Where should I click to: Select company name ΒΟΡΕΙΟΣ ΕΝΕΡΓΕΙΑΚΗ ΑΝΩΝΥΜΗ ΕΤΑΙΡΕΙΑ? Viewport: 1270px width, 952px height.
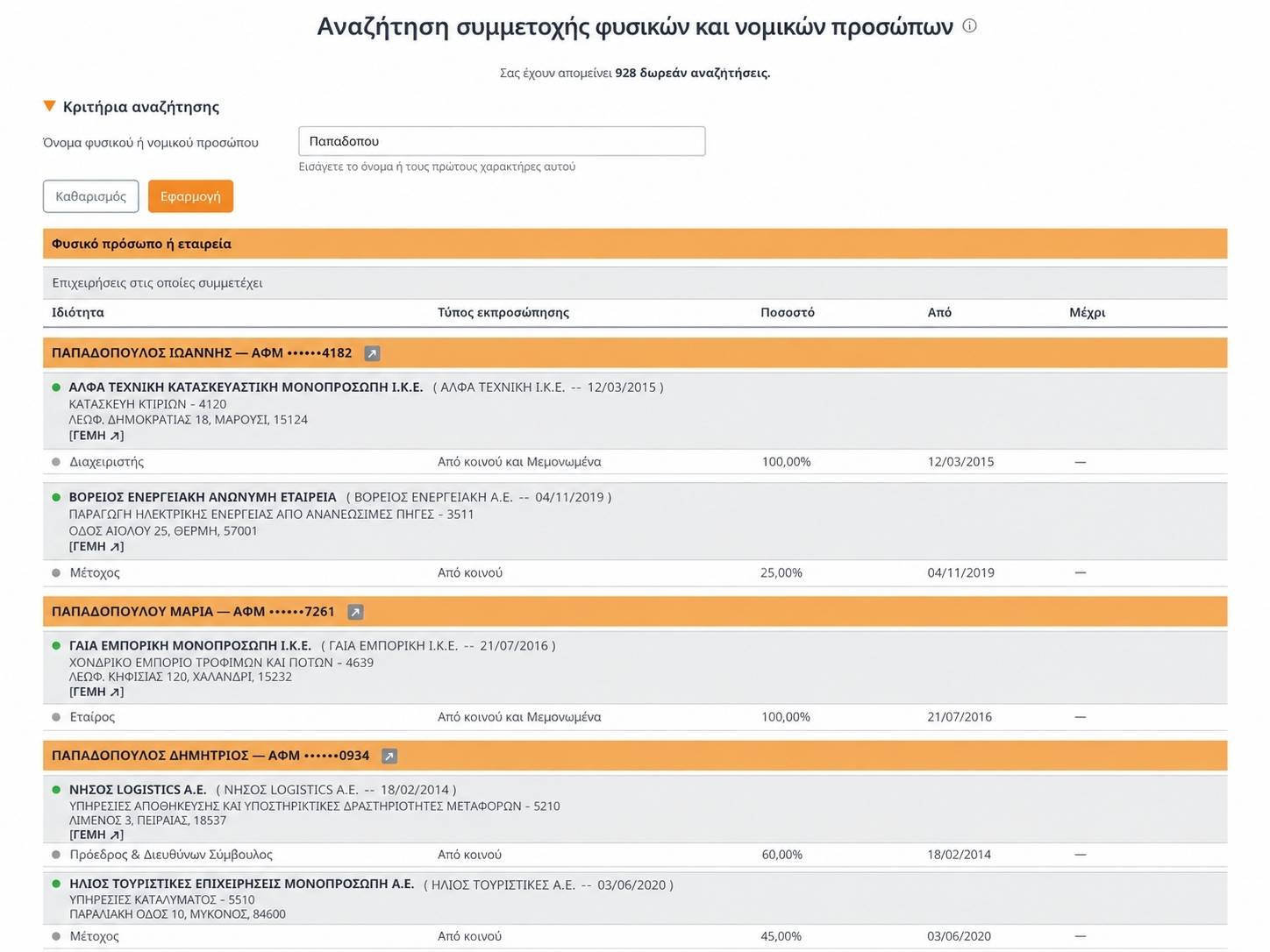(203, 497)
